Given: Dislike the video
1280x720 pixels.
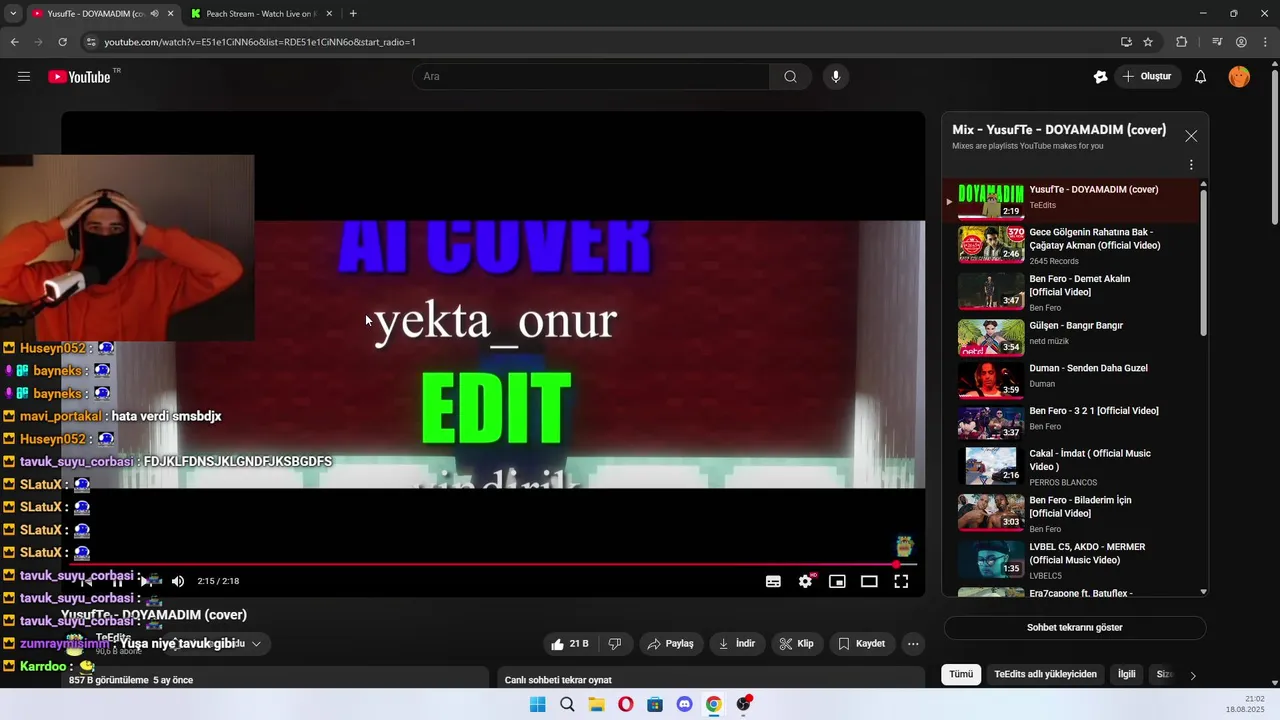Looking at the screenshot, I should click(615, 644).
